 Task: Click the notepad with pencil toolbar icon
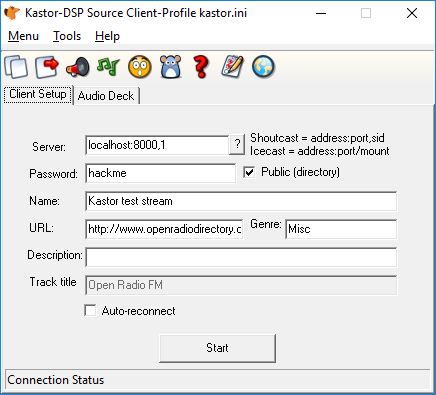pos(232,67)
